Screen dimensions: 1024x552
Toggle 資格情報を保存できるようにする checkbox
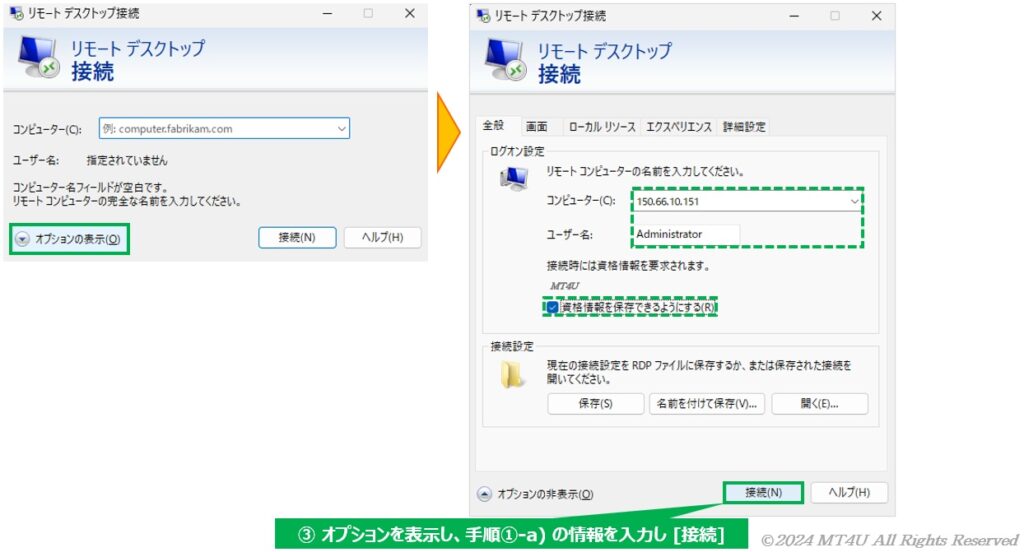(552, 307)
